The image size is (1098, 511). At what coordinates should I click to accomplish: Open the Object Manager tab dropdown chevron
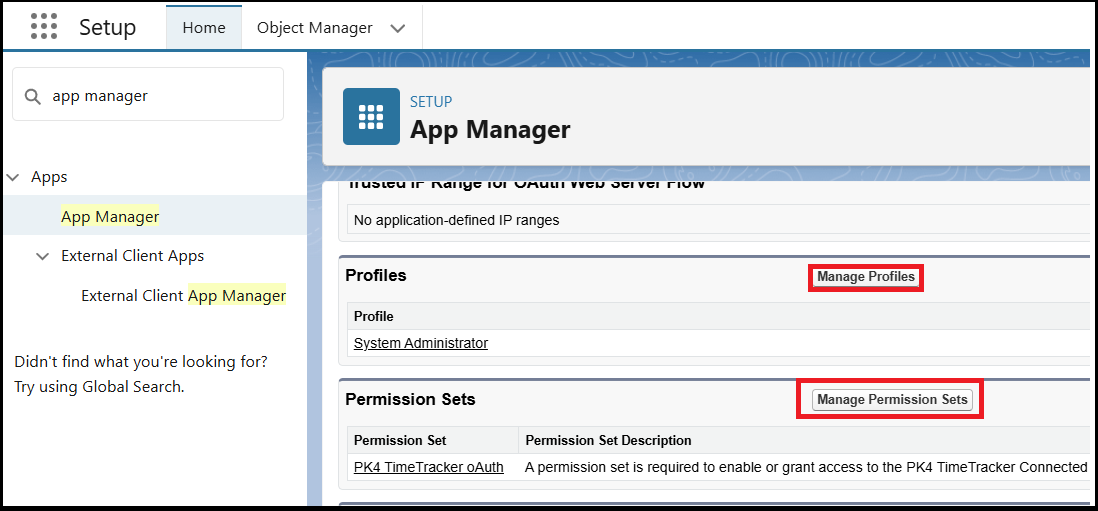(x=398, y=28)
